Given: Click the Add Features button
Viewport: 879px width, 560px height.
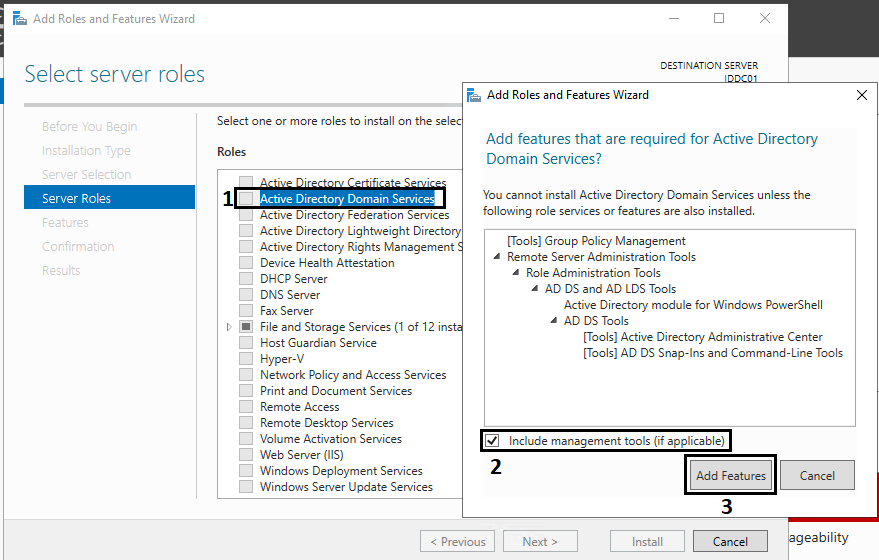Looking at the screenshot, I should (x=730, y=475).
